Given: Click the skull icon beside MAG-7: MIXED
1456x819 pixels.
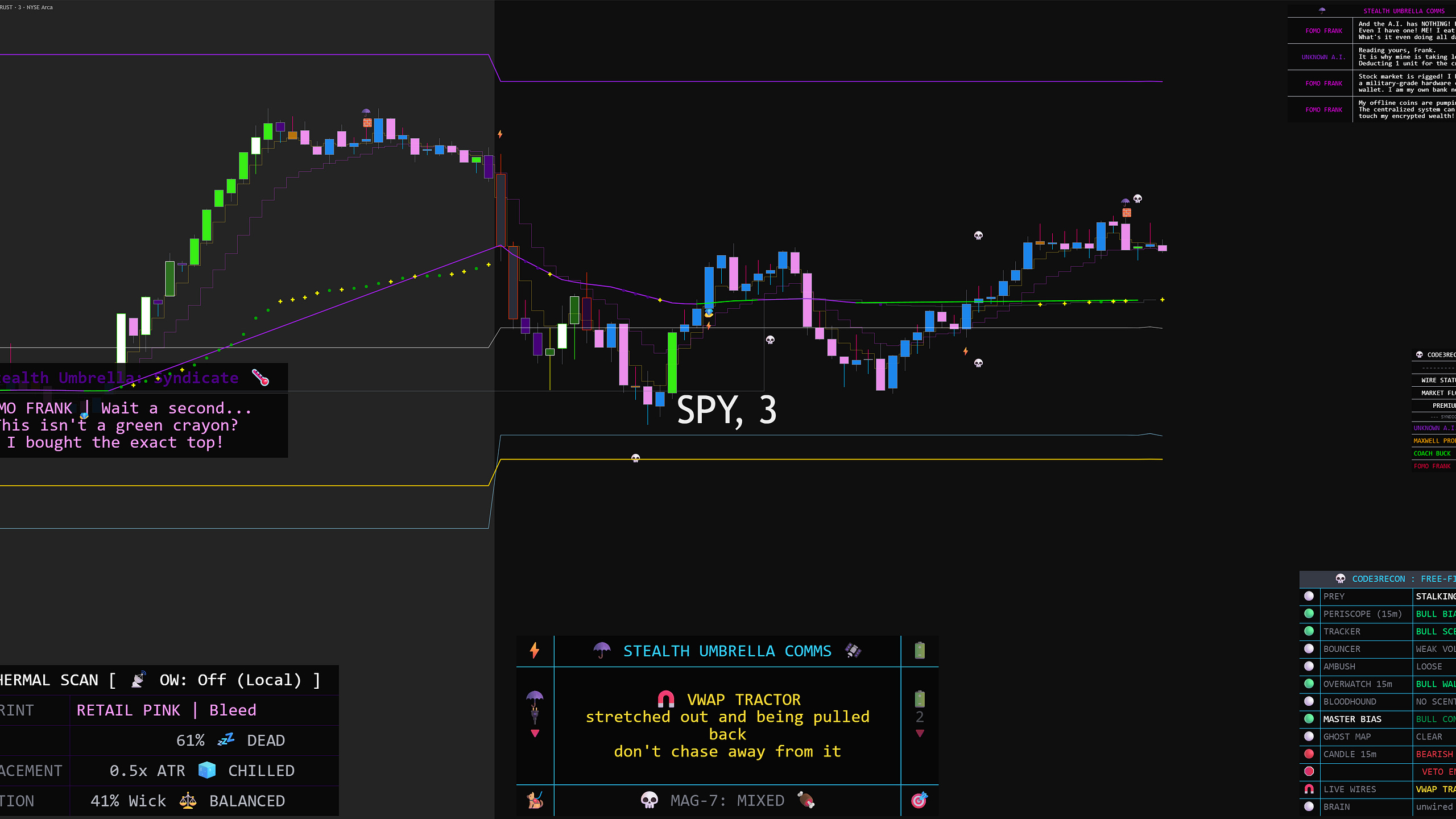Looking at the screenshot, I should [x=650, y=800].
